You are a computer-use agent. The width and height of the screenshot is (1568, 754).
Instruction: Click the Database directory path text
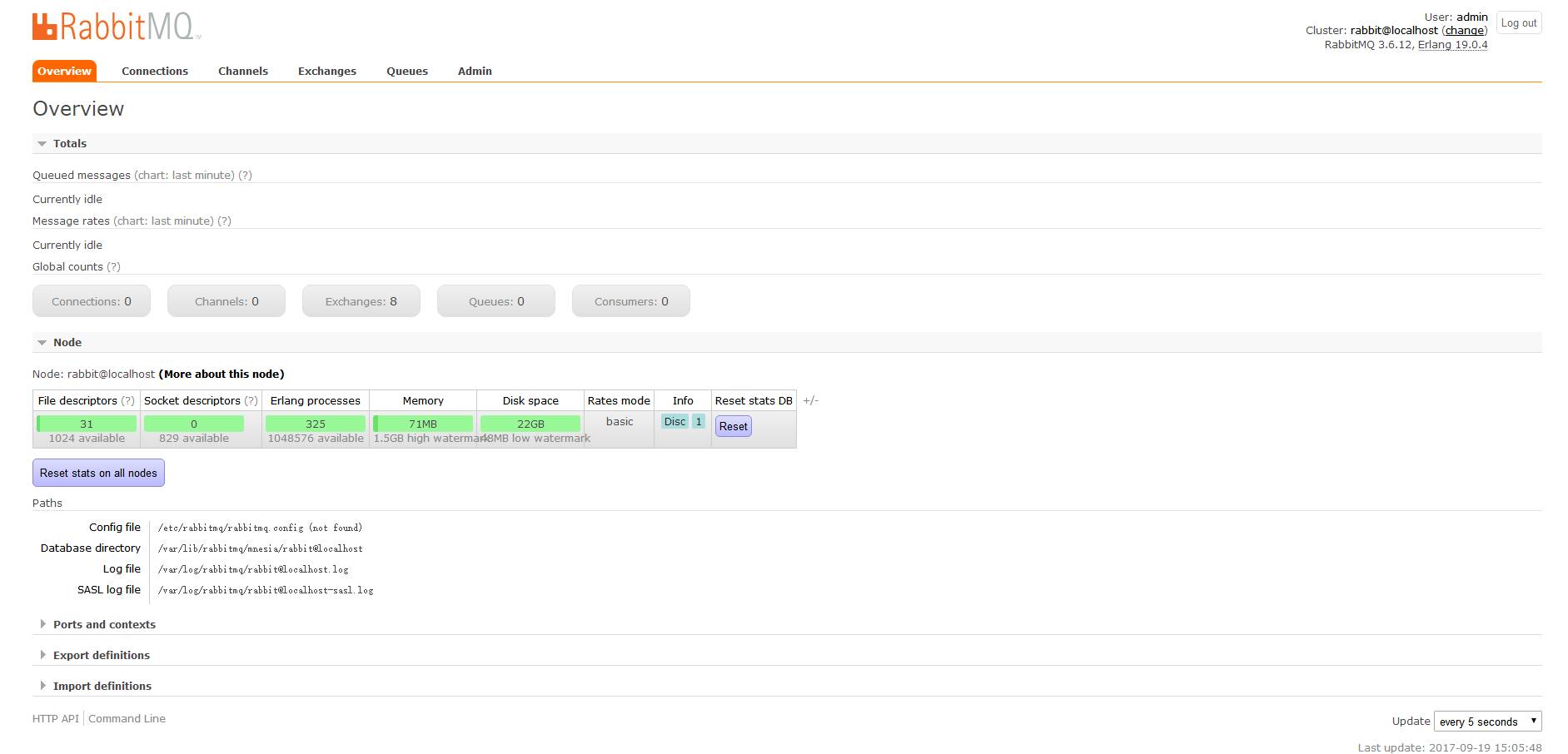coord(260,548)
